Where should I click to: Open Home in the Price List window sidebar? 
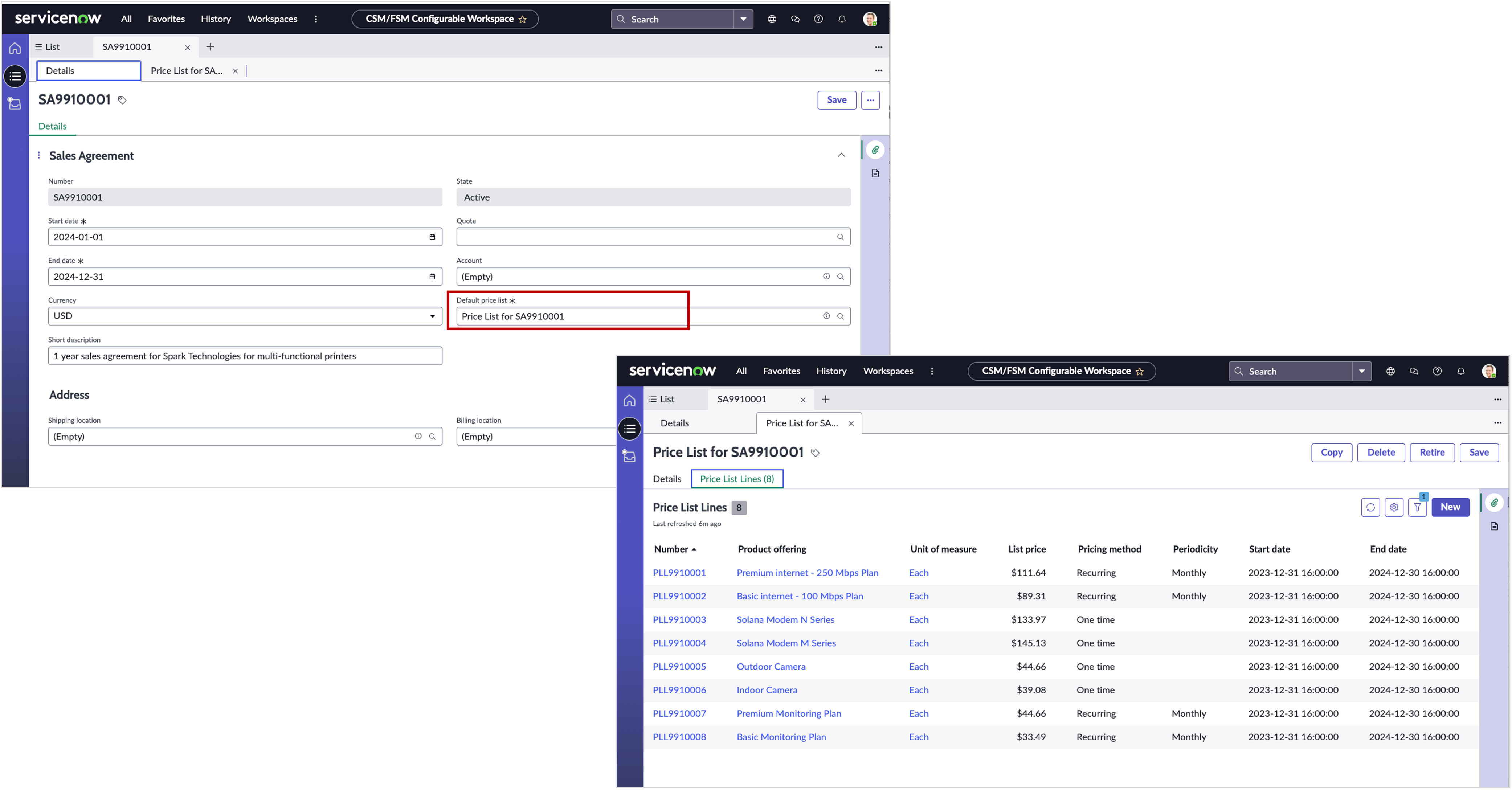[x=629, y=401]
